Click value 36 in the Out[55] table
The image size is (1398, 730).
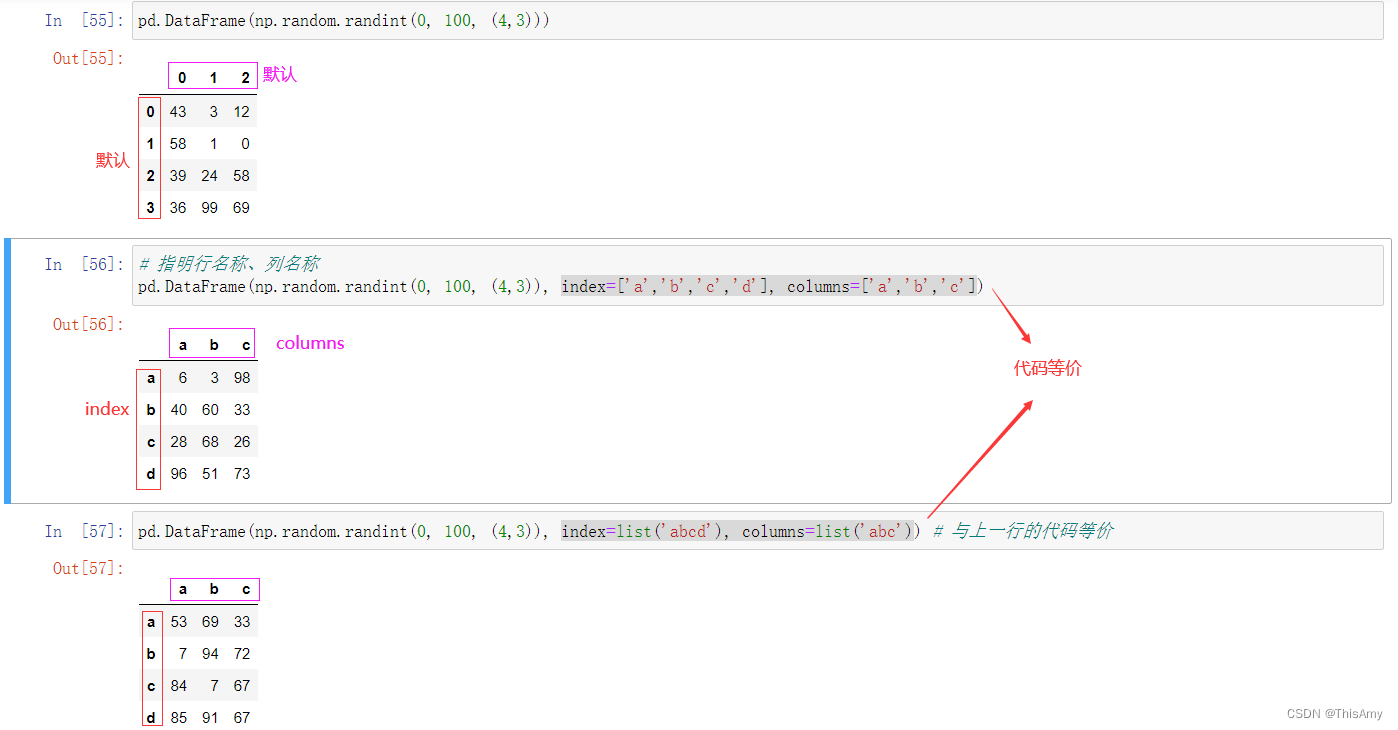[178, 208]
